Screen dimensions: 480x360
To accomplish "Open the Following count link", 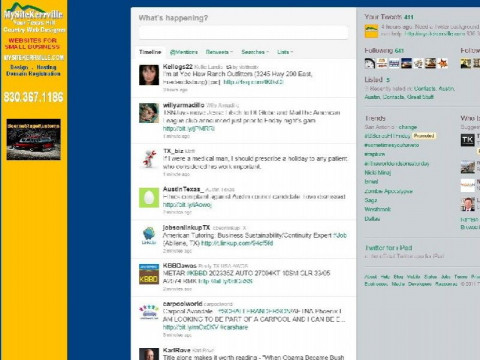I will (x=399, y=51).
